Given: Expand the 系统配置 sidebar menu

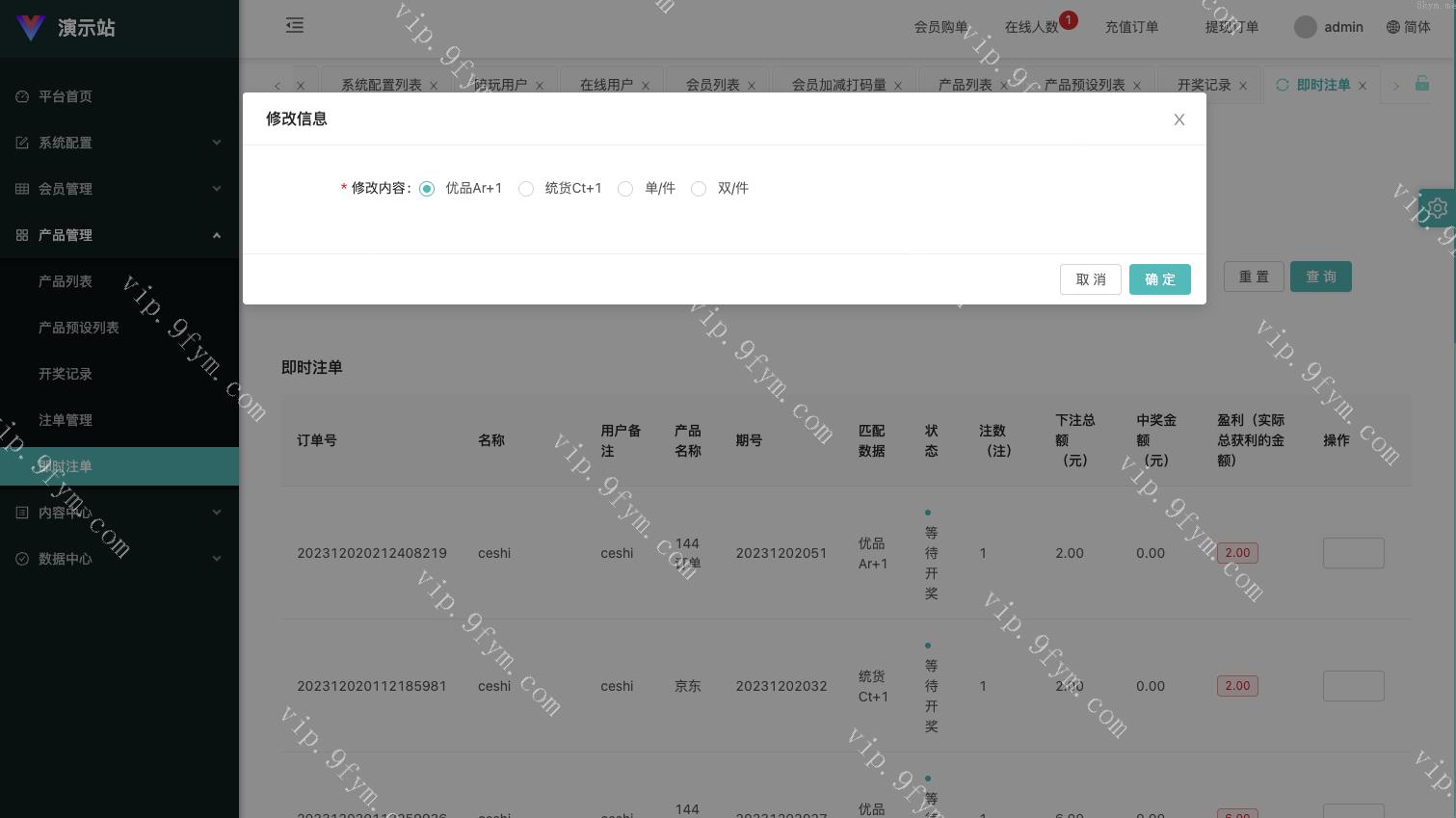Looking at the screenshot, I should [x=119, y=143].
